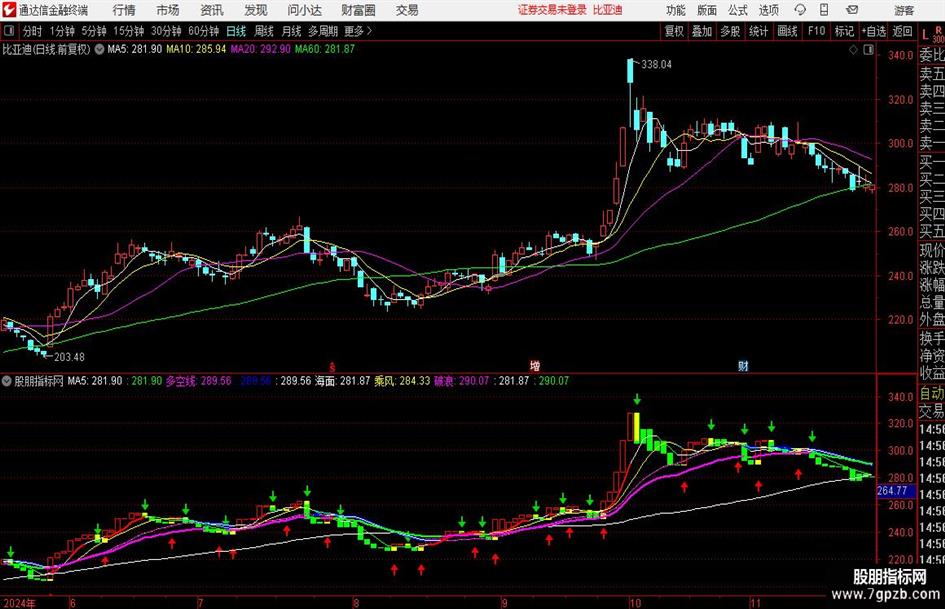Open F10 company info

pyautogui.click(x=817, y=31)
